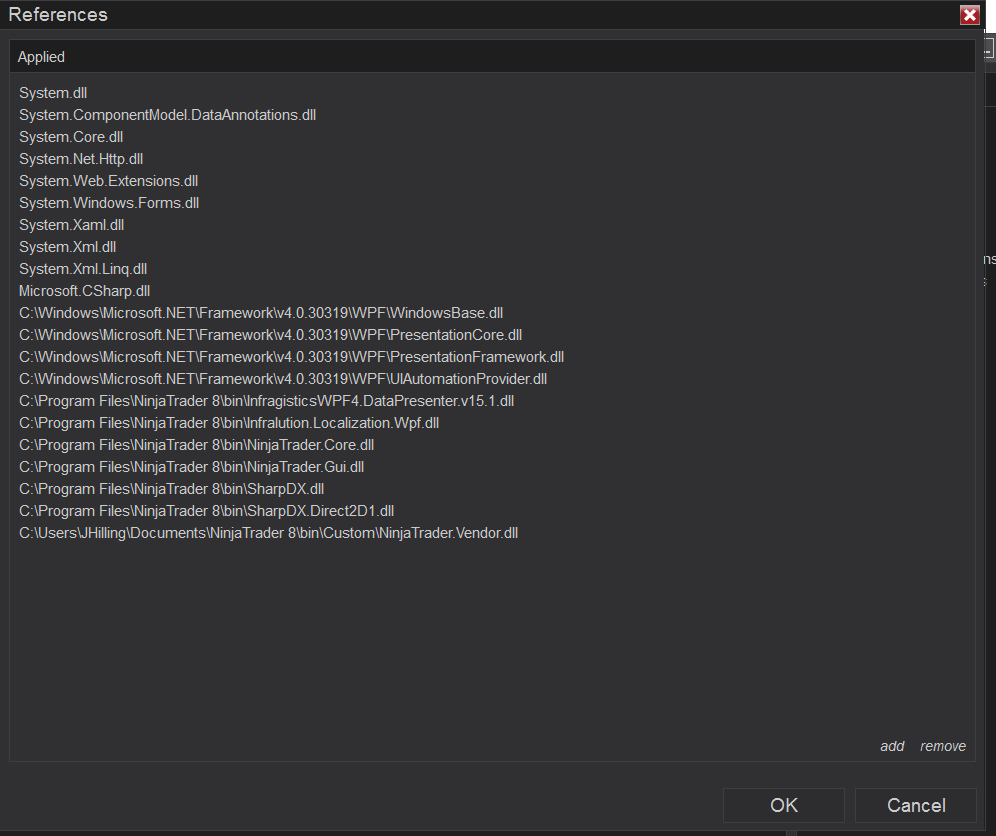This screenshot has width=996, height=836.
Task: Click the "add" link to add a reference
Action: tap(891, 746)
